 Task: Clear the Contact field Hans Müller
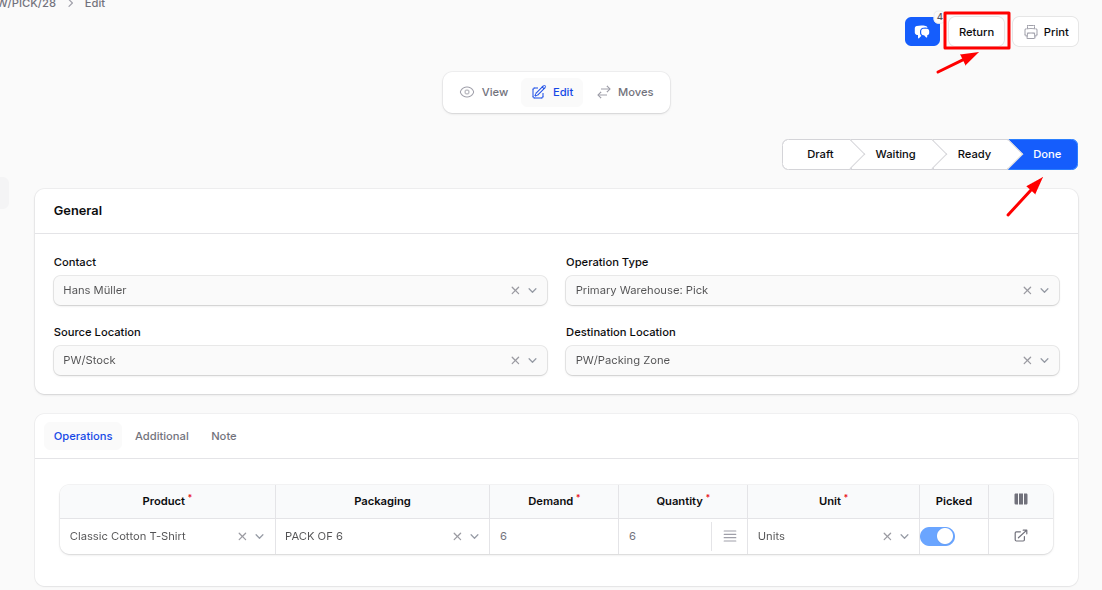515,290
